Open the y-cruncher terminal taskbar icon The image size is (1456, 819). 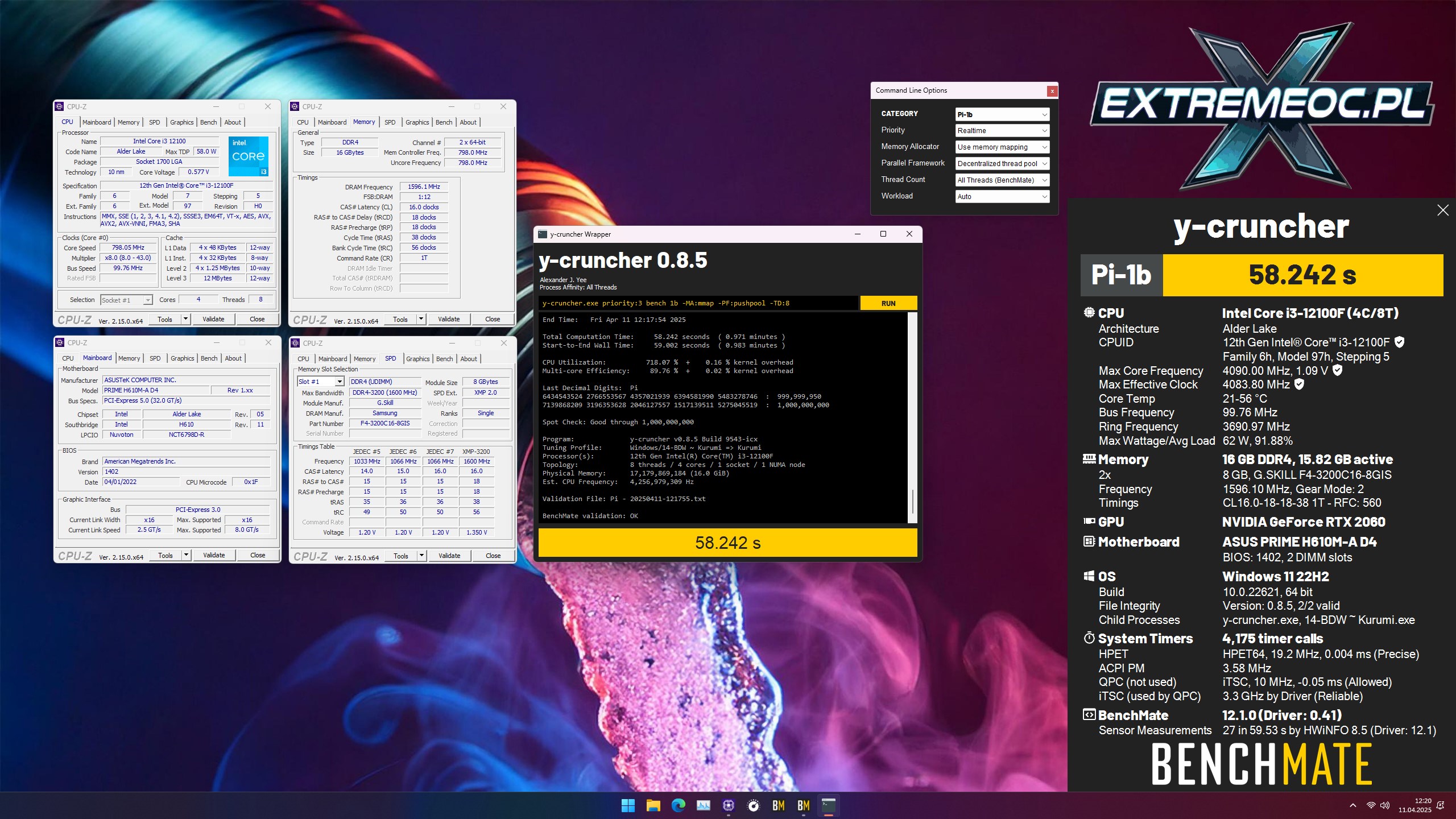(828, 805)
